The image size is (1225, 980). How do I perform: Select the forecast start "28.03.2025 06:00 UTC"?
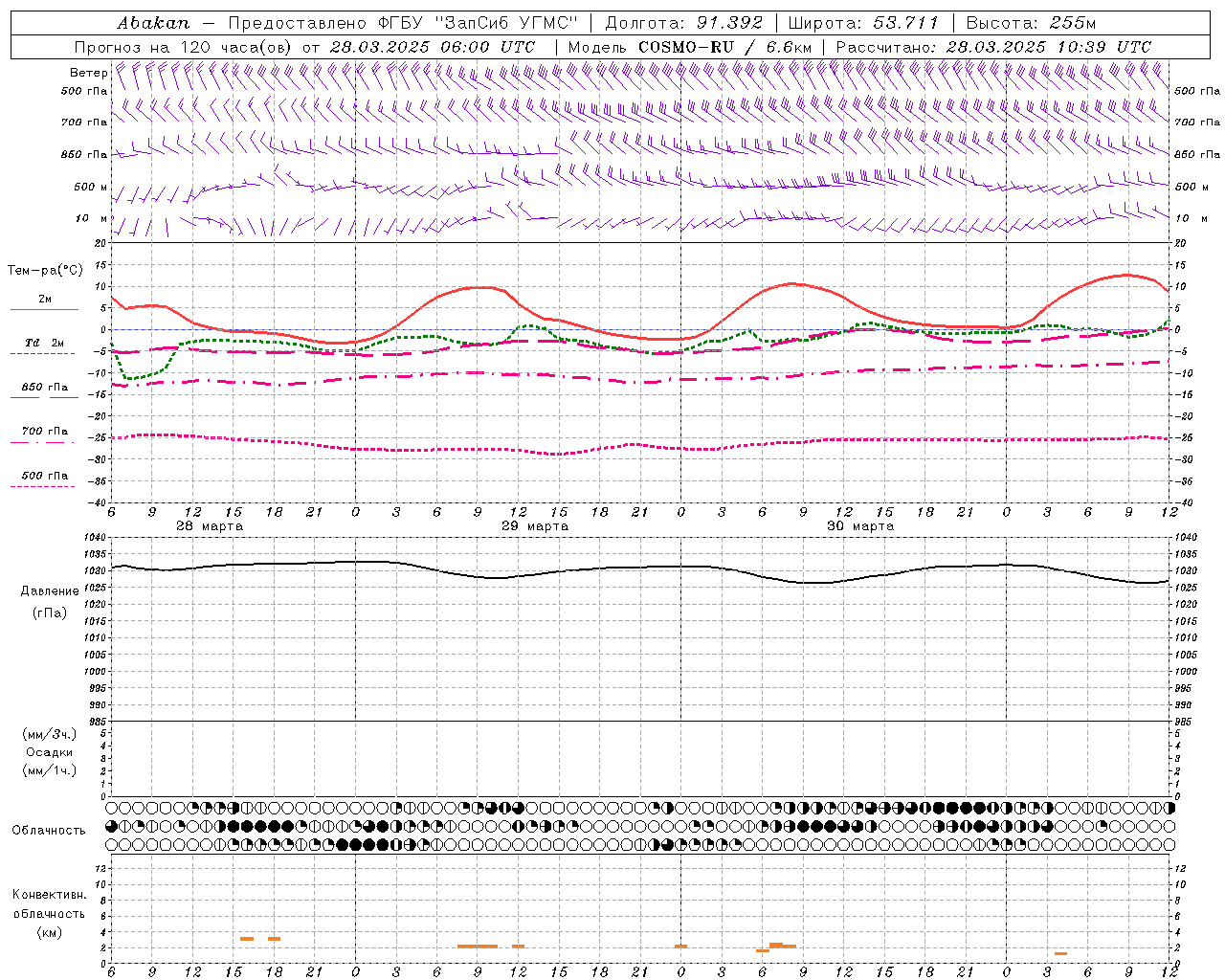tap(433, 47)
